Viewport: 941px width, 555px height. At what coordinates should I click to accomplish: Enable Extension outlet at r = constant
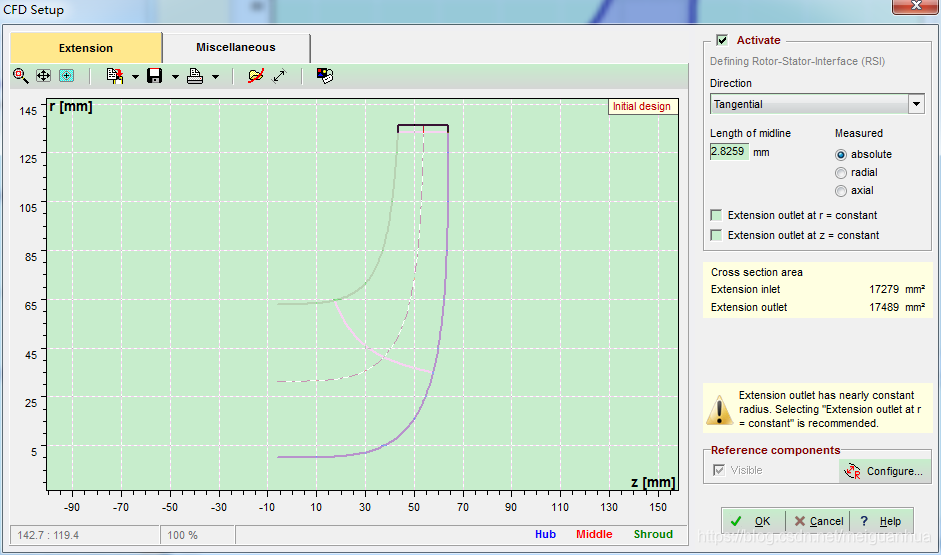pos(716,215)
